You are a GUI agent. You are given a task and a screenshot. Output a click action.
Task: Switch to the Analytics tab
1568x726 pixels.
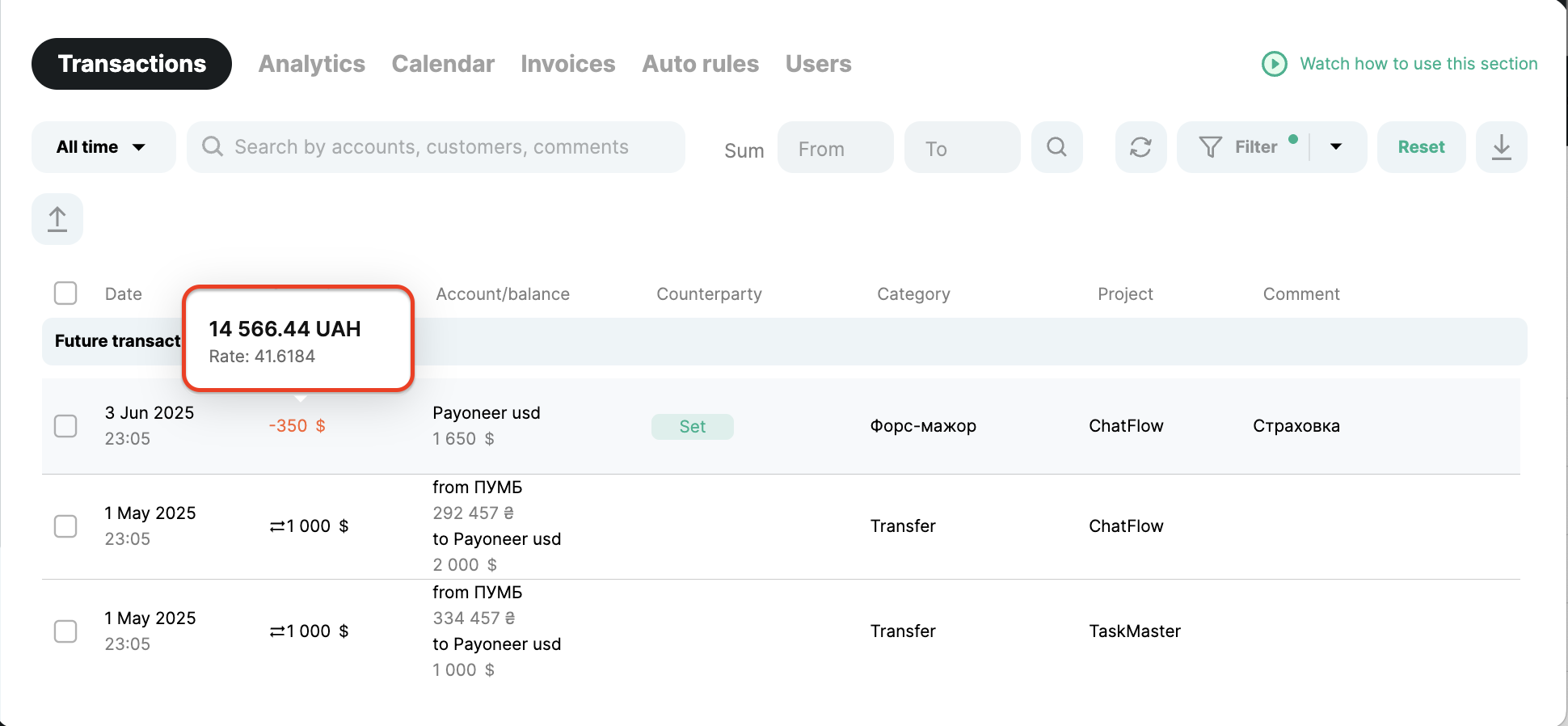click(311, 64)
